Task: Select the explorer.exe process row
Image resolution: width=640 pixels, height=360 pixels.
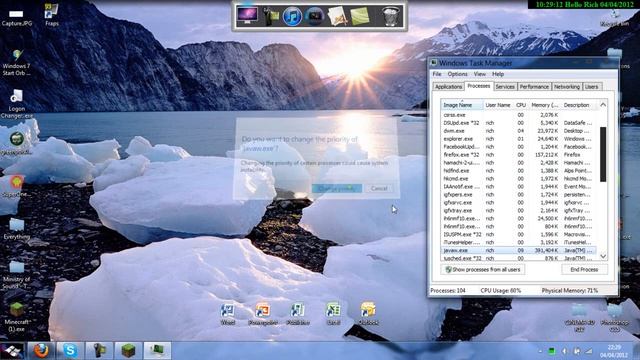Action: coord(518,139)
